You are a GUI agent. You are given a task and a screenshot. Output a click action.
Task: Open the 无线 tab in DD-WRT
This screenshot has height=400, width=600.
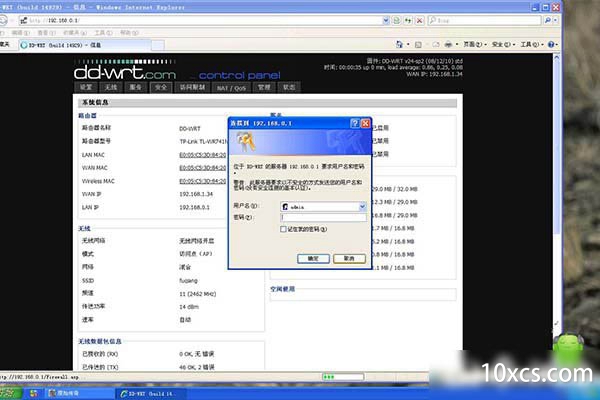point(110,88)
